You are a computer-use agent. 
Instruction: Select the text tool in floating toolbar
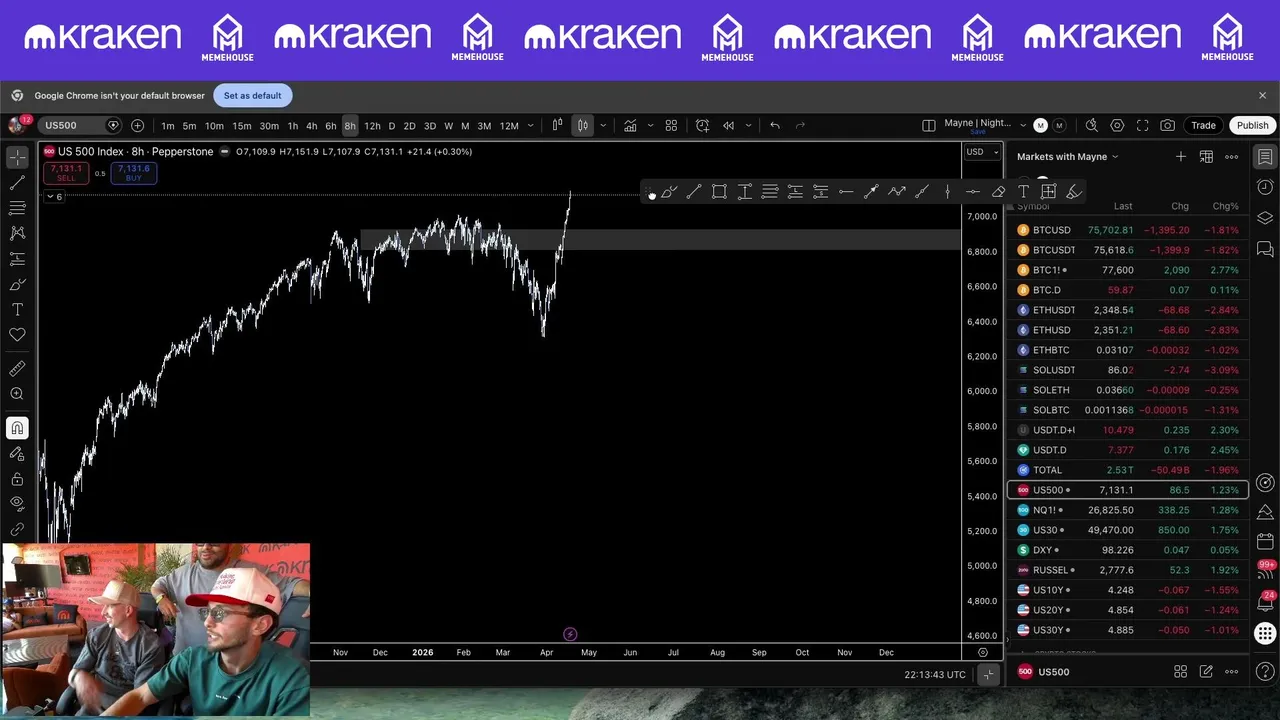(1023, 192)
